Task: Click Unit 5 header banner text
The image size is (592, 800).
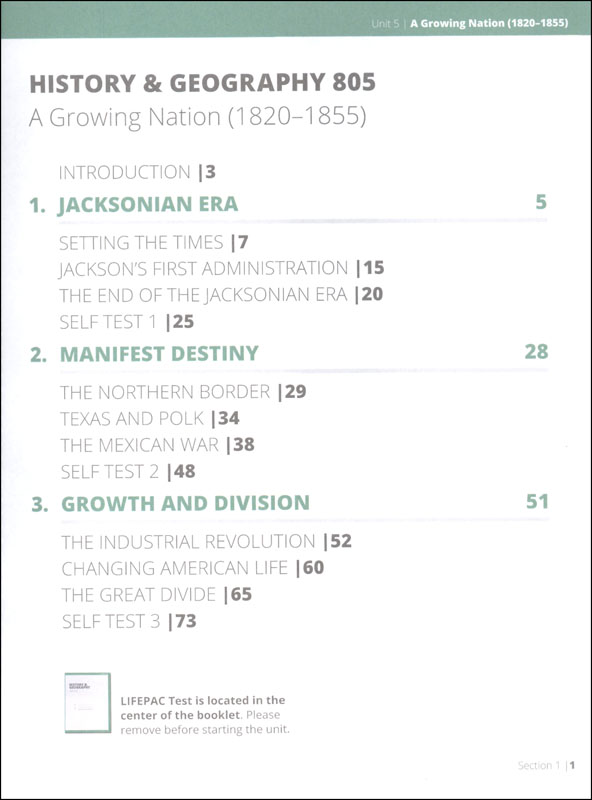Action: (470, 23)
